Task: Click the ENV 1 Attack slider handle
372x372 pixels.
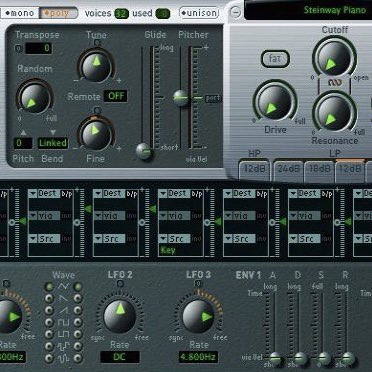Action: 275,359
